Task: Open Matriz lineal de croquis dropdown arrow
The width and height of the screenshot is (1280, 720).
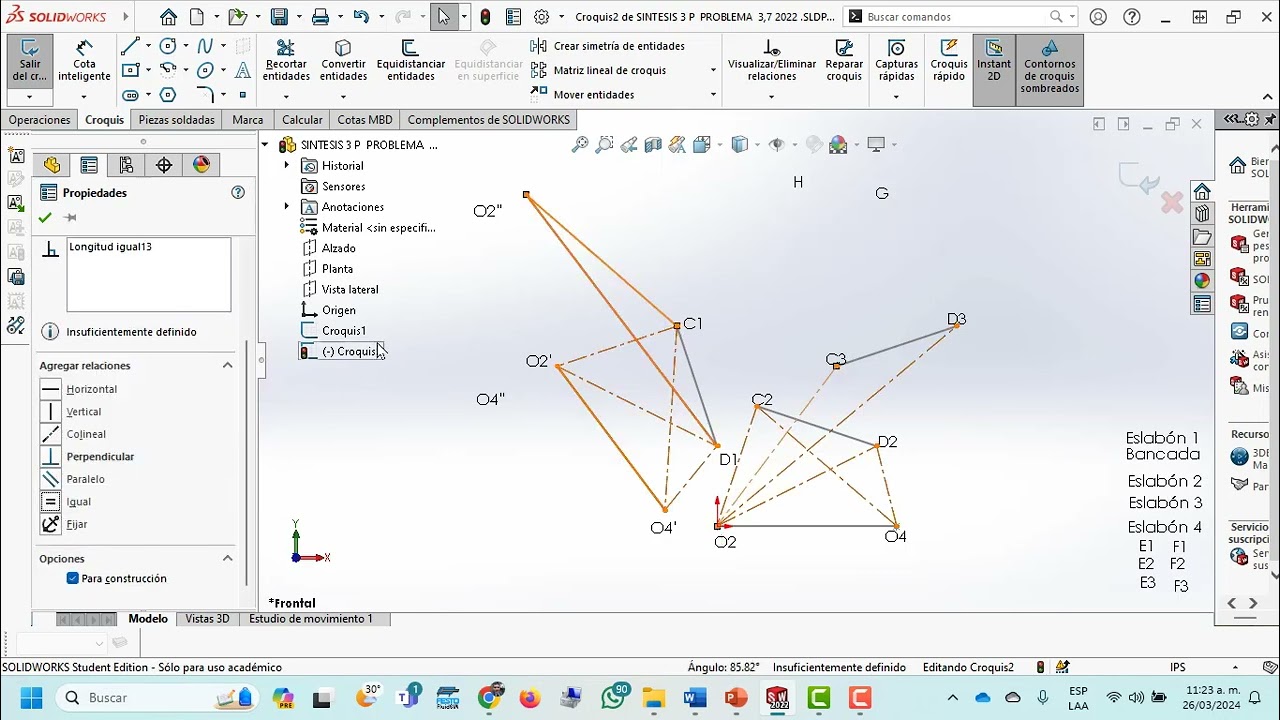Action: [x=713, y=70]
